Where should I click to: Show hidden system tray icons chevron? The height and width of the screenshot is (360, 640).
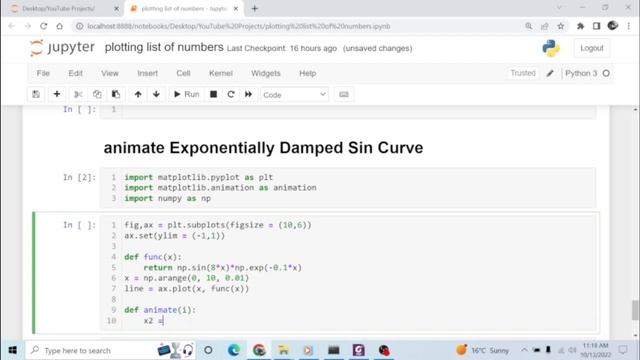click(524, 350)
